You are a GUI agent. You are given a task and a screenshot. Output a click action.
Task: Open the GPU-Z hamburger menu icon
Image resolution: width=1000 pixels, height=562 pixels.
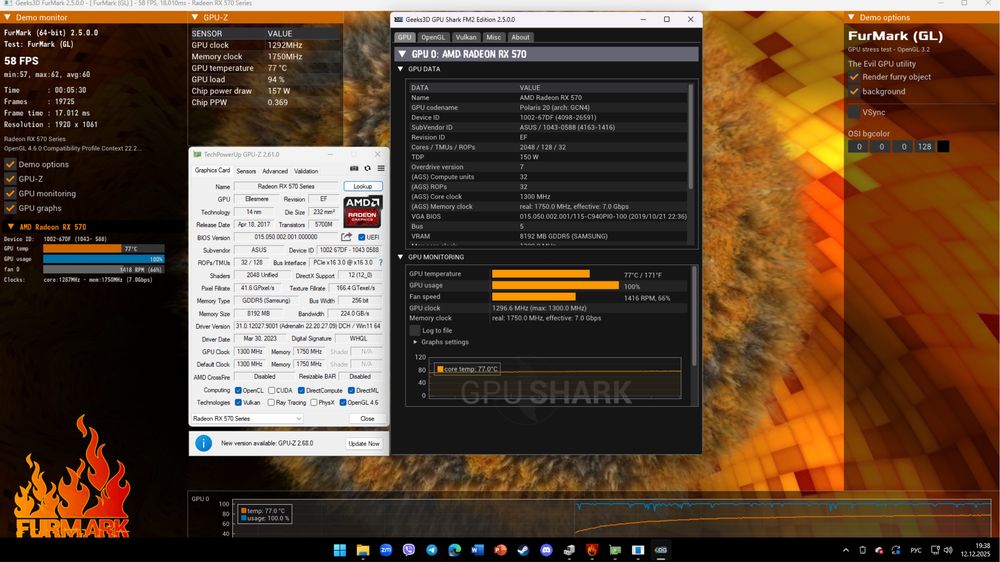[x=381, y=168]
